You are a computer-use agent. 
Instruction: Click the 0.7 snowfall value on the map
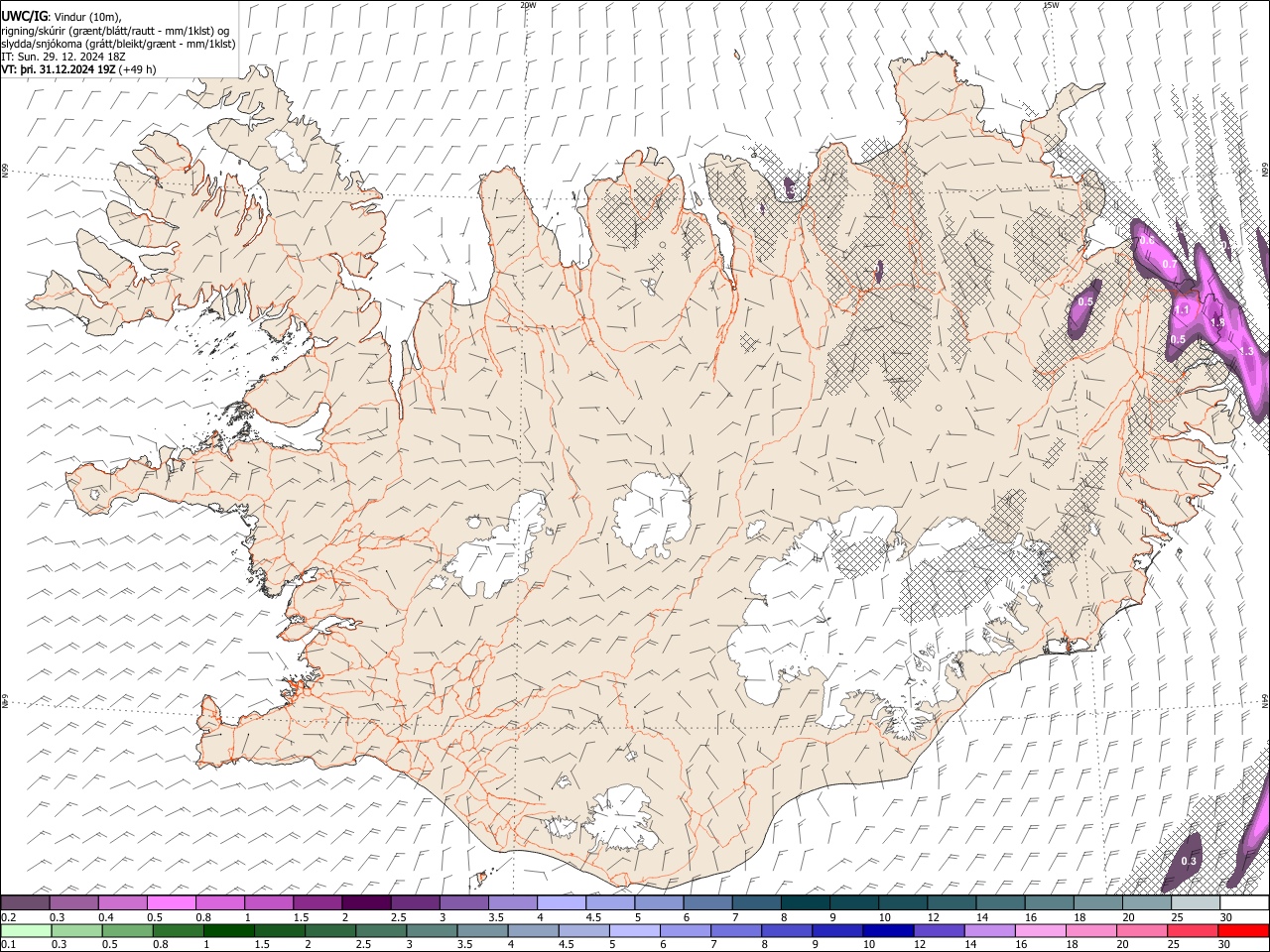1169,264
